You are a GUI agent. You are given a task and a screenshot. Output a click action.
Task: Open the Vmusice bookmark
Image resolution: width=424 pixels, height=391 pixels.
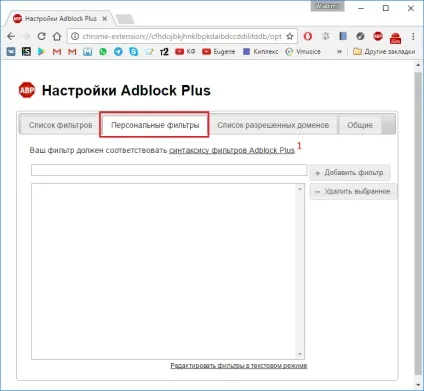[x=303, y=52]
